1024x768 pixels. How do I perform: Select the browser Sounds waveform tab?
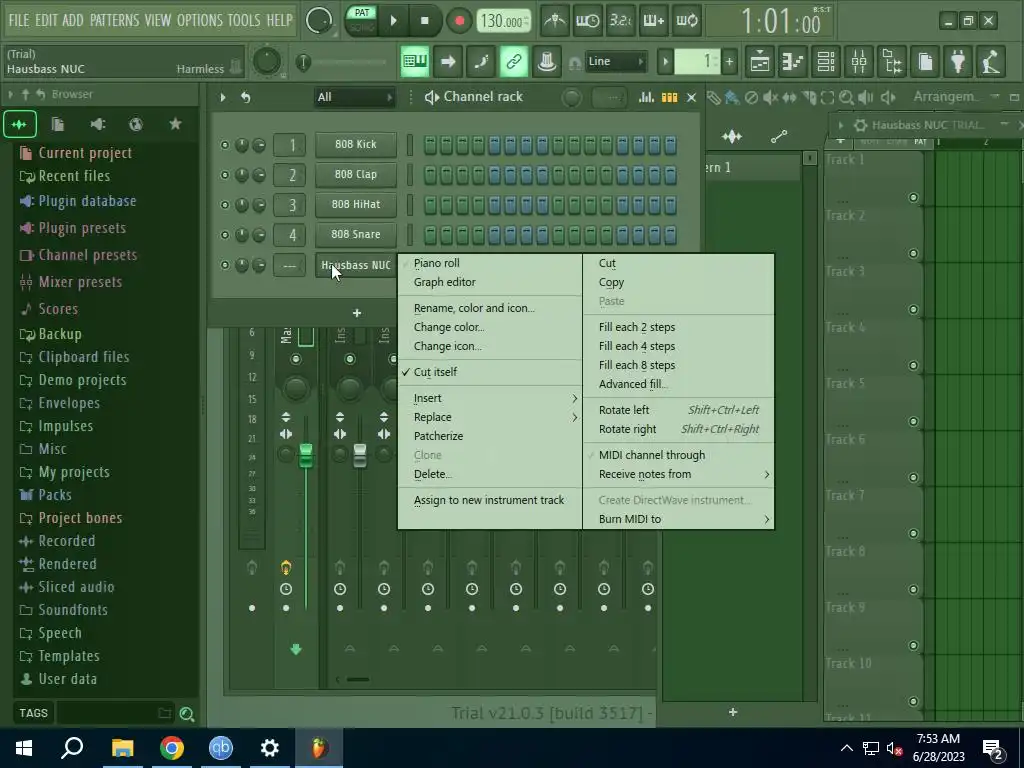point(20,124)
